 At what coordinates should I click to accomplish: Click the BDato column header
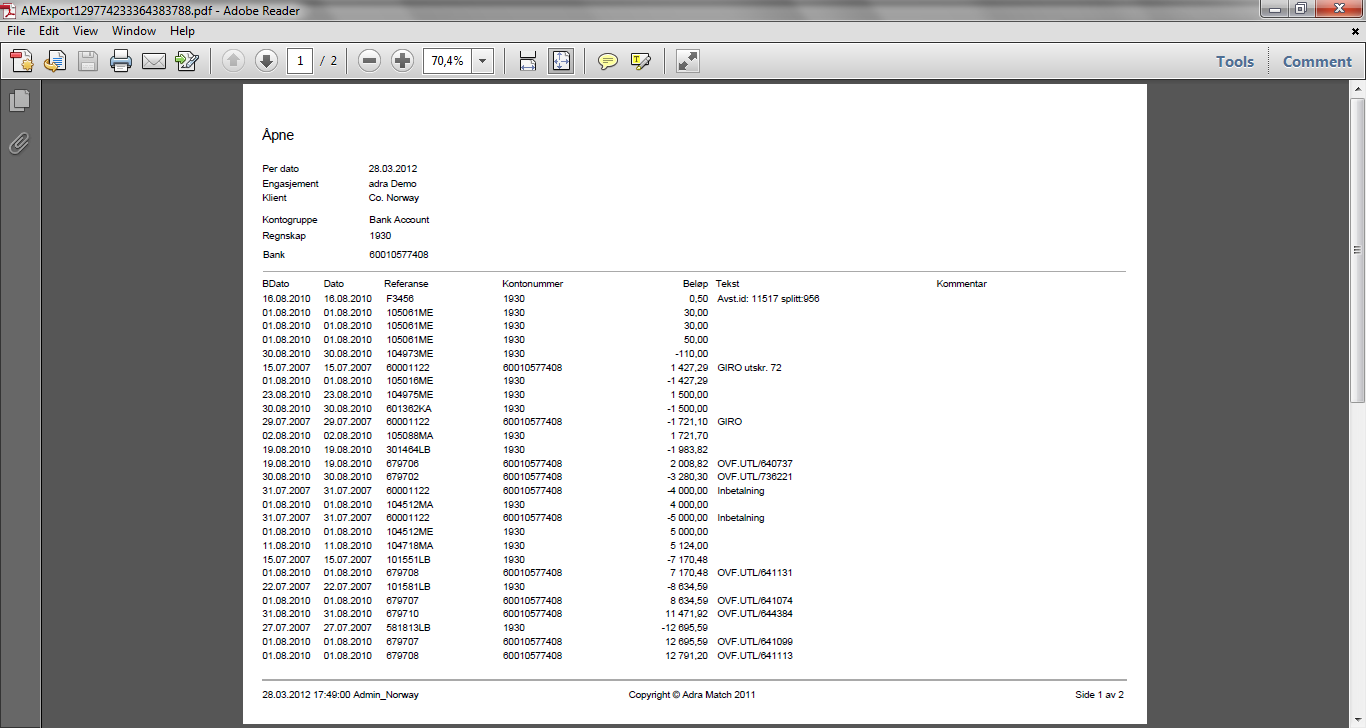tap(276, 284)
